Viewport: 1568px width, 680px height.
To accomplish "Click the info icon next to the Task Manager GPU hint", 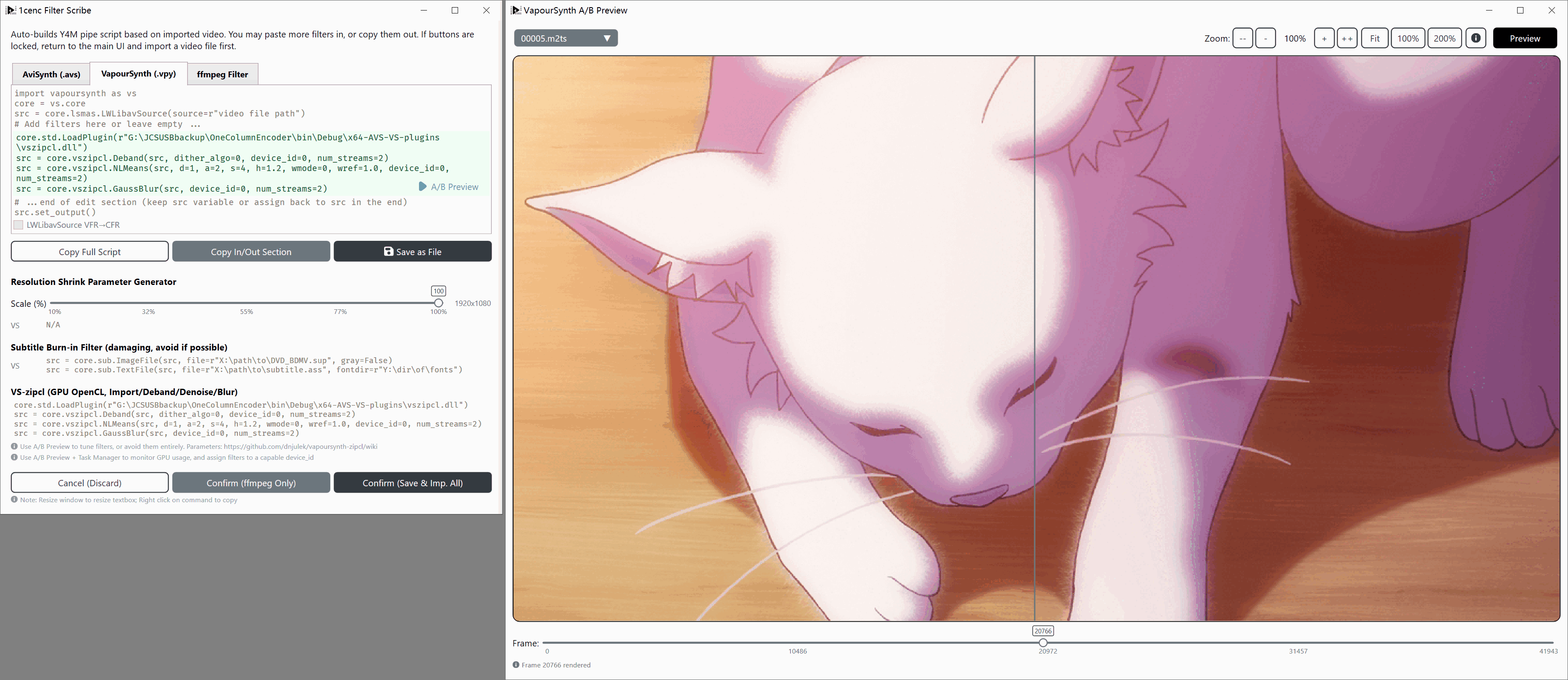I will pos(14,457).
